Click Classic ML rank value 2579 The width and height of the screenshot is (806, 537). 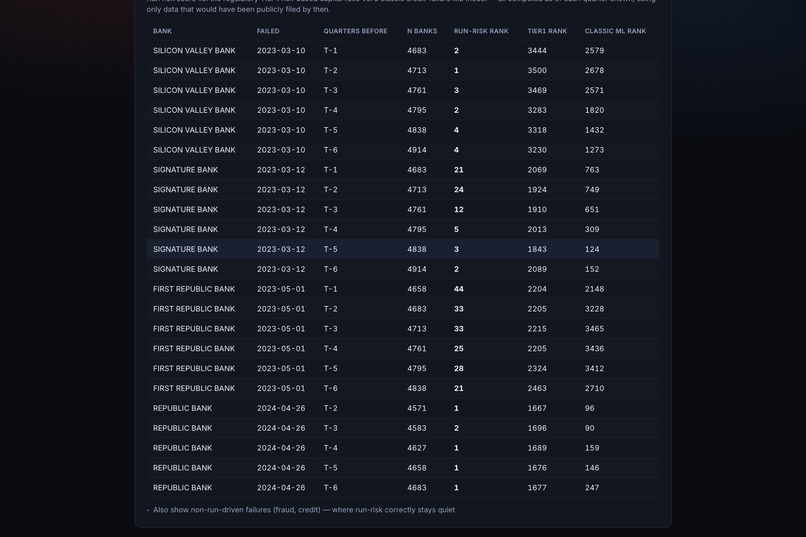(594, 50)
